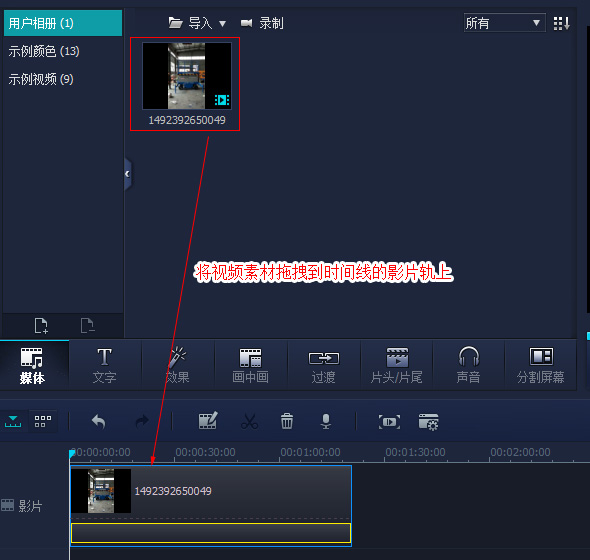The width and height of the screenshot is (590, 560).
Task: Select the 示例视频 (9) album
Action: [x=41, y=79]
